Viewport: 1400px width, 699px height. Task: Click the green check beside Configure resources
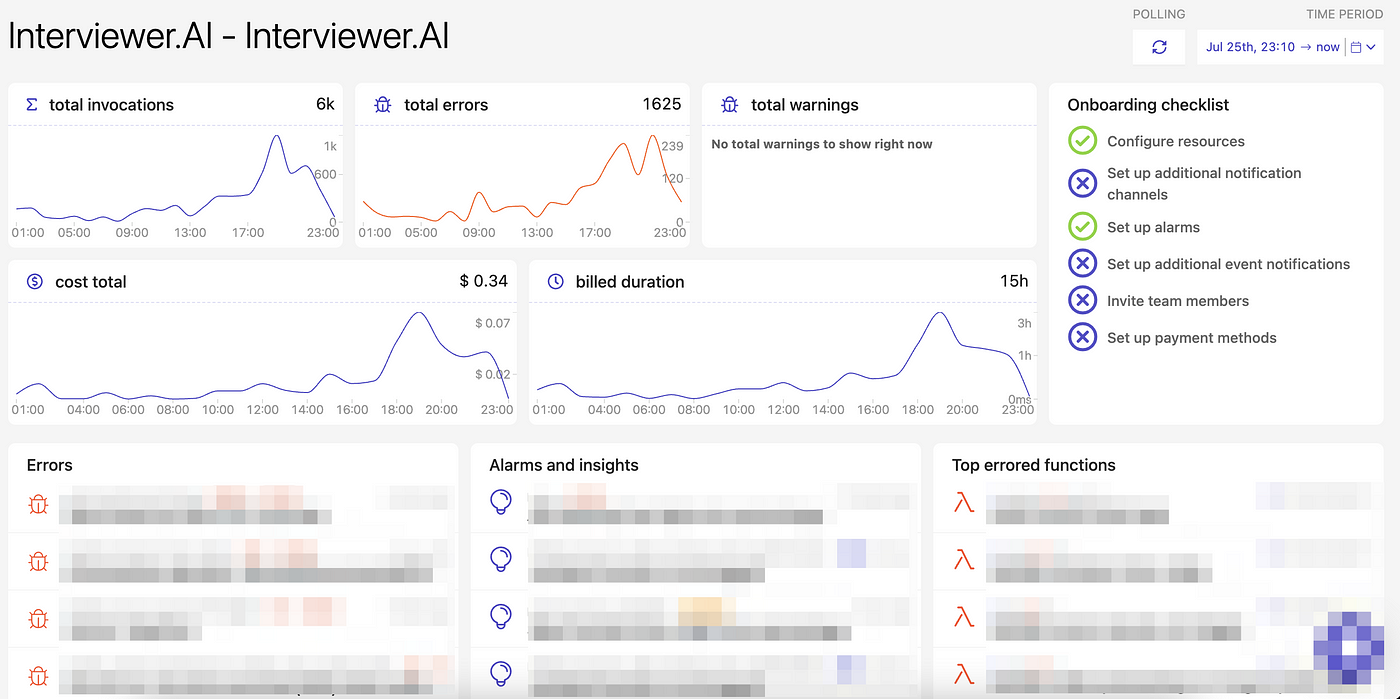point(1082,141)
